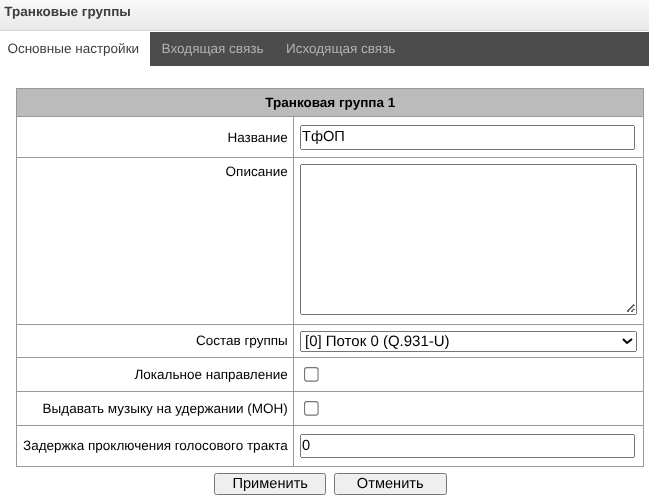Focus the Название field containing ТфОП
This screenshot has width=649, height=502.
468,137
